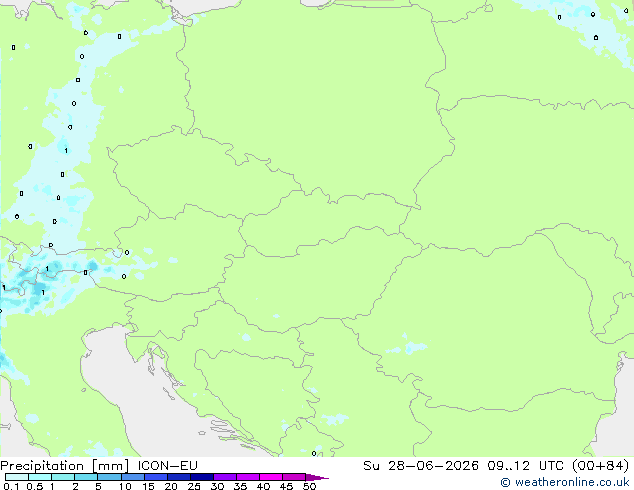
Task: Click the 'ICON-EU' model label
Action: [x=167, y=465]
